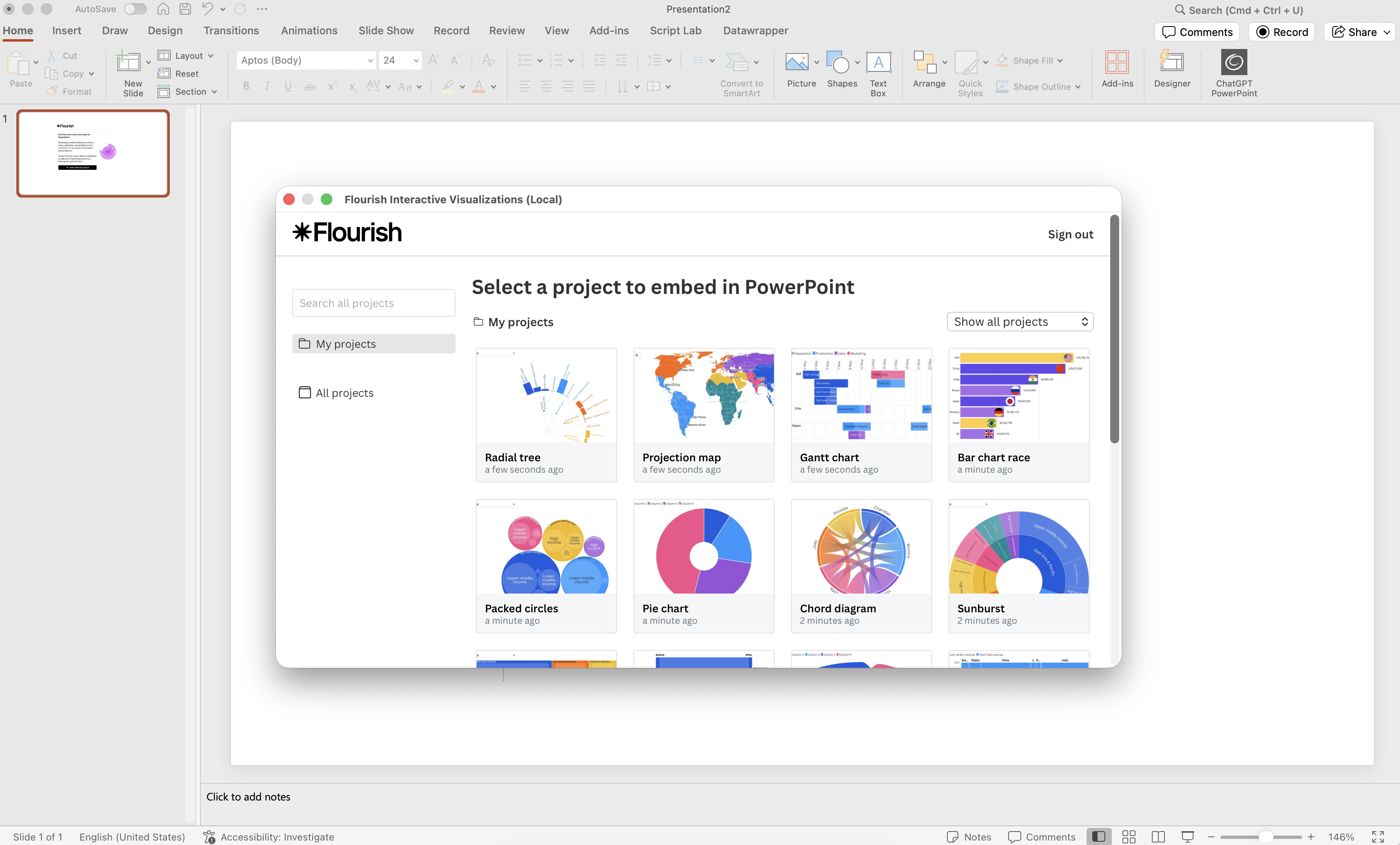Switch to the Datawrapper ribbon tab
The image size is (1400, 845).
click(755, 31)
